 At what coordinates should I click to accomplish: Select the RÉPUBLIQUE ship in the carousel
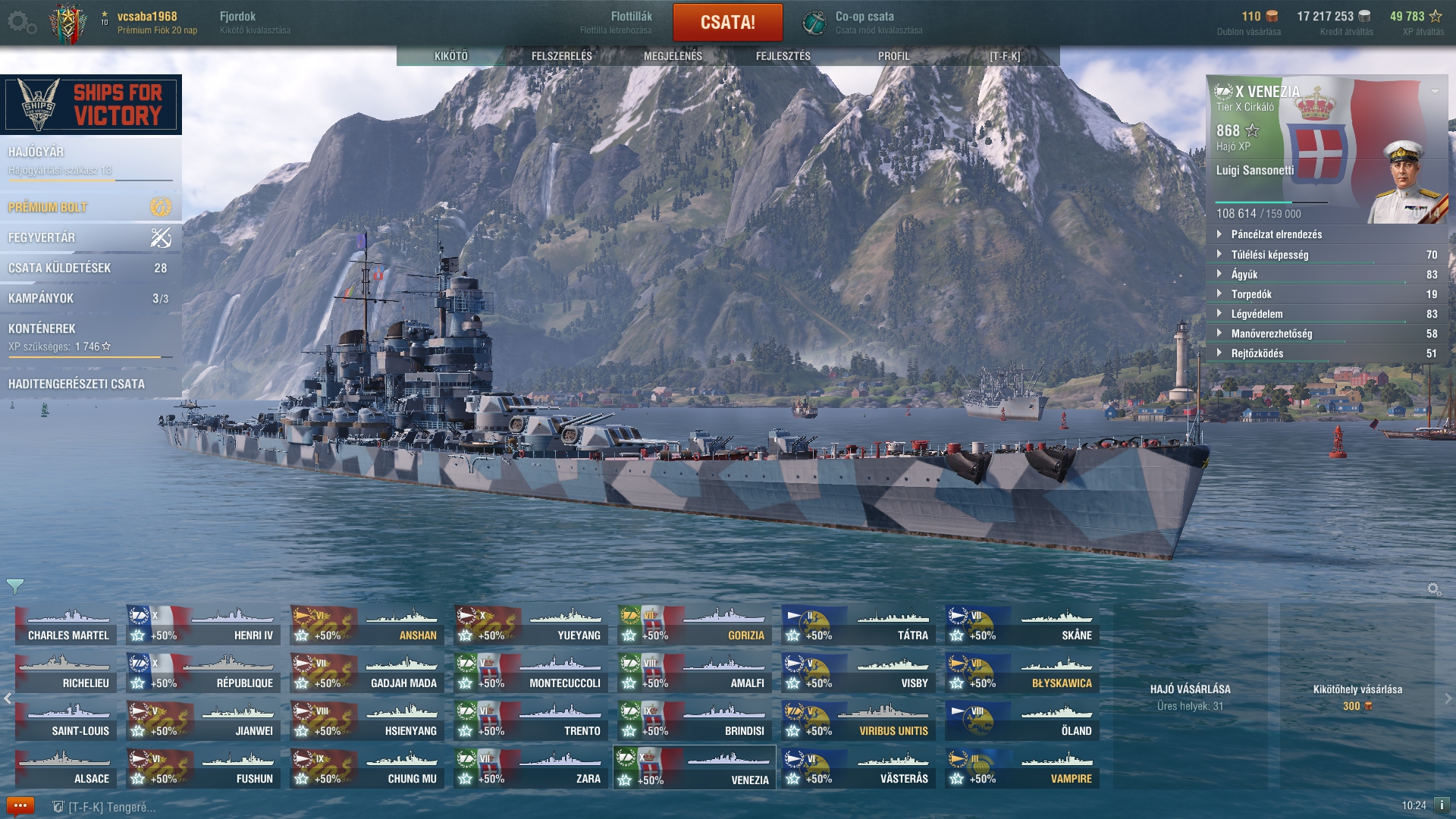(203, 672)
